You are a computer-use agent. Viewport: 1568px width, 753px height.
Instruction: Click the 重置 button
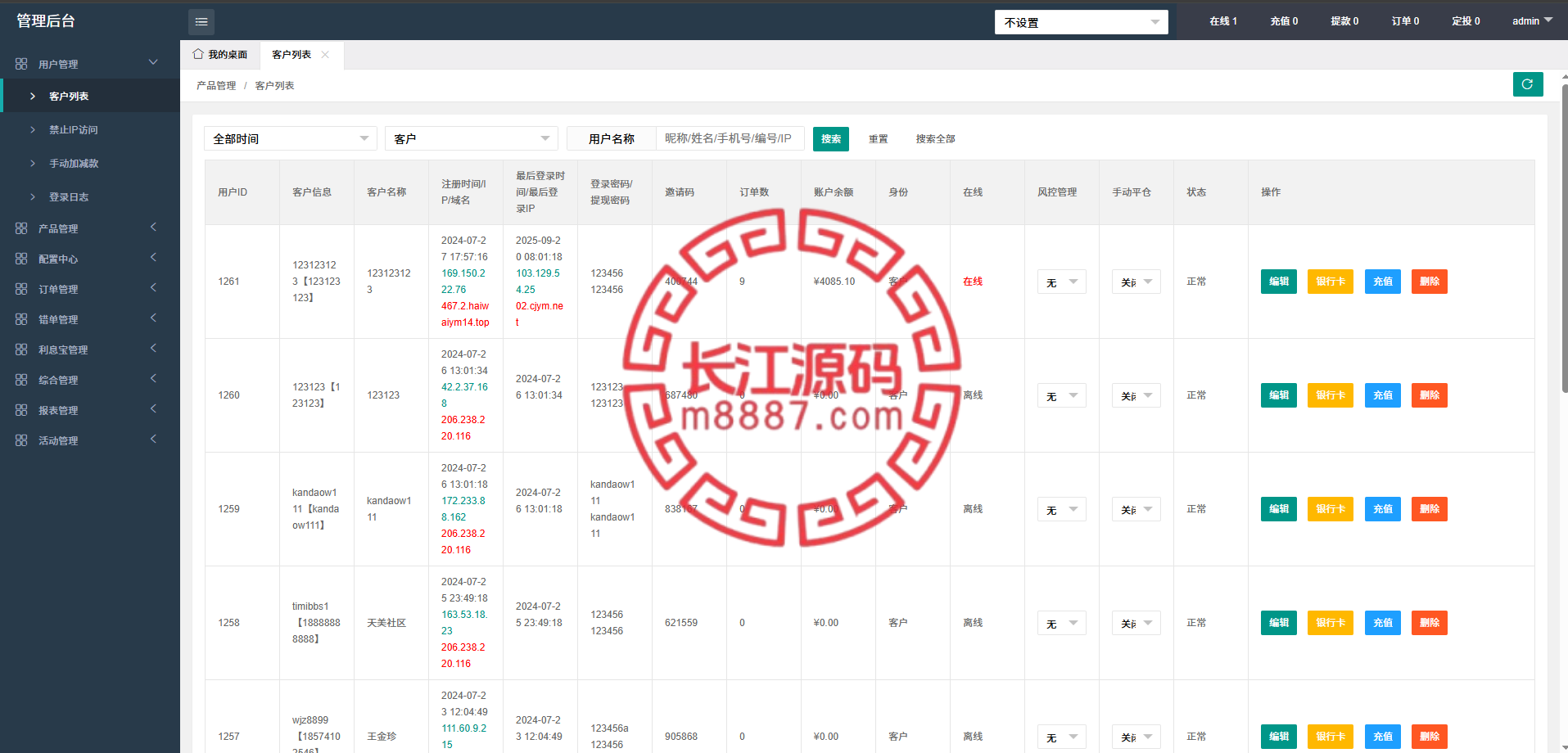pyautogui.click(x=879, y=139)
